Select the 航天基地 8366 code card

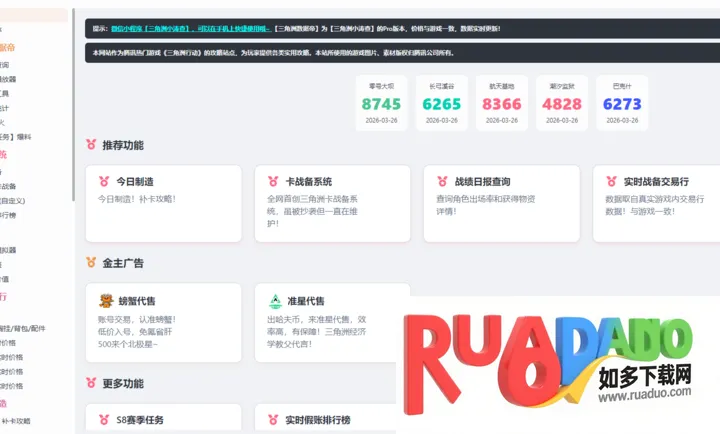tap(501, 103)
